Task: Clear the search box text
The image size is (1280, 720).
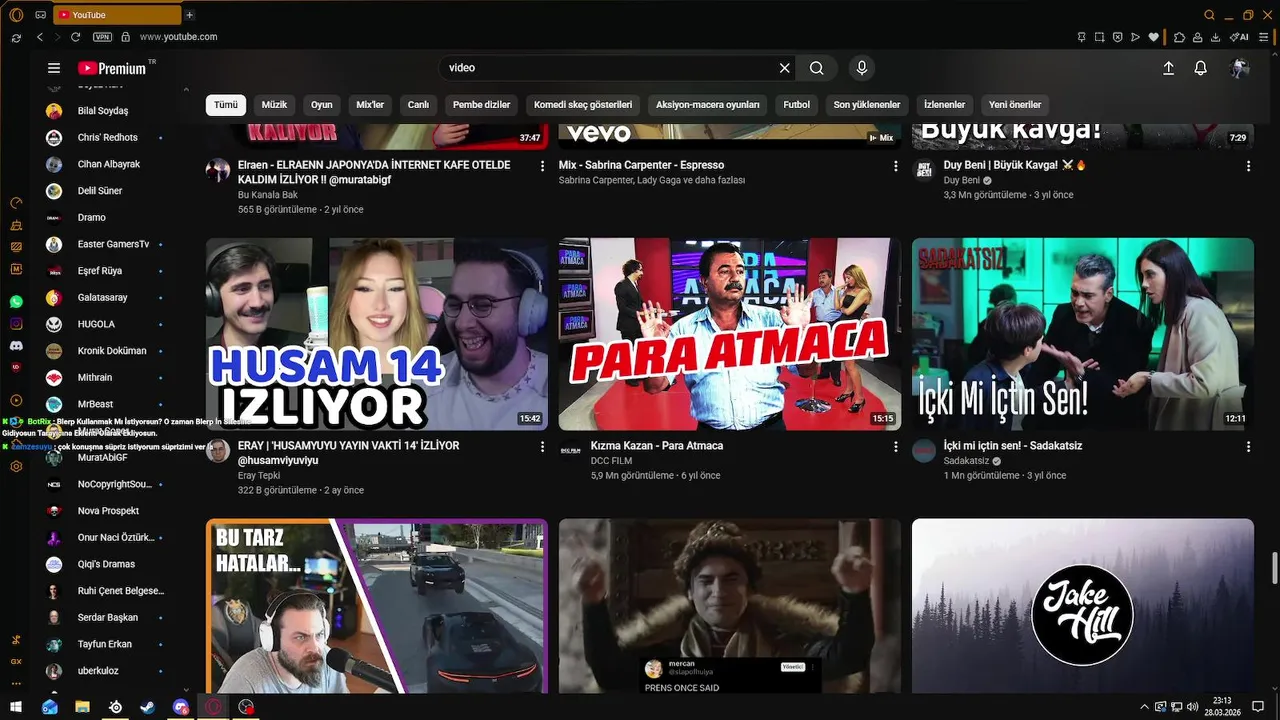Action: click(x=785, y=68)
